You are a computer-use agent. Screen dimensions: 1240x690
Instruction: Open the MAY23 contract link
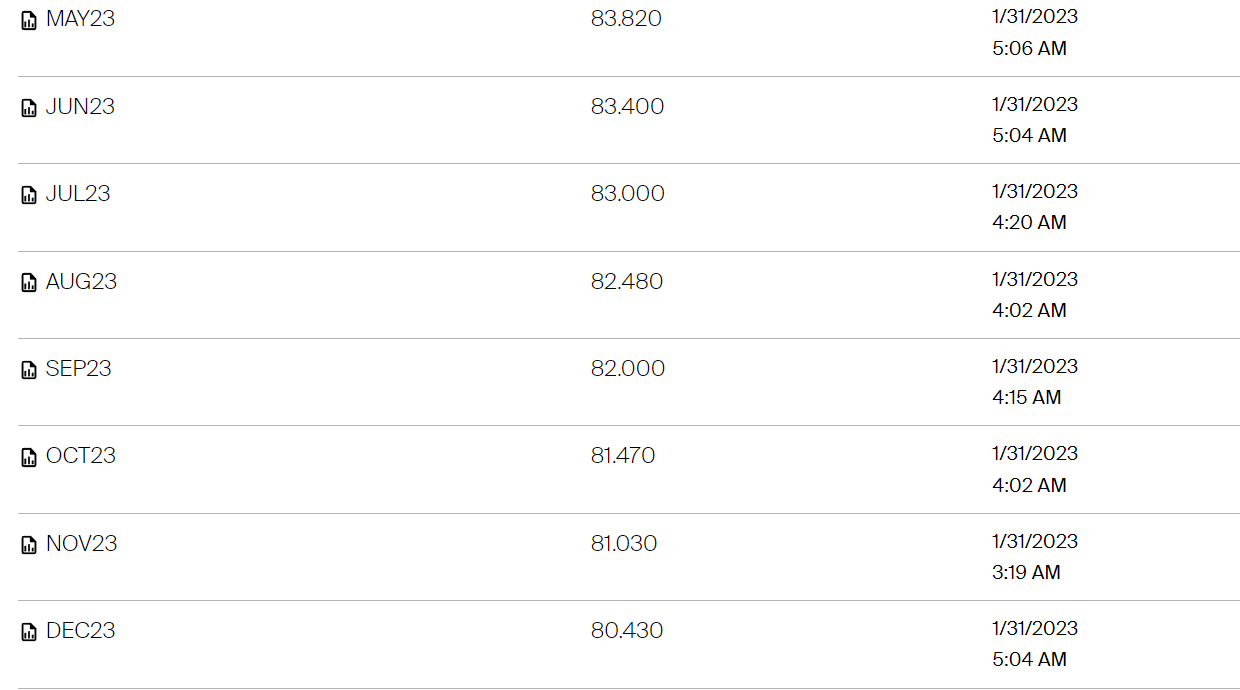[x=80, y=19]
